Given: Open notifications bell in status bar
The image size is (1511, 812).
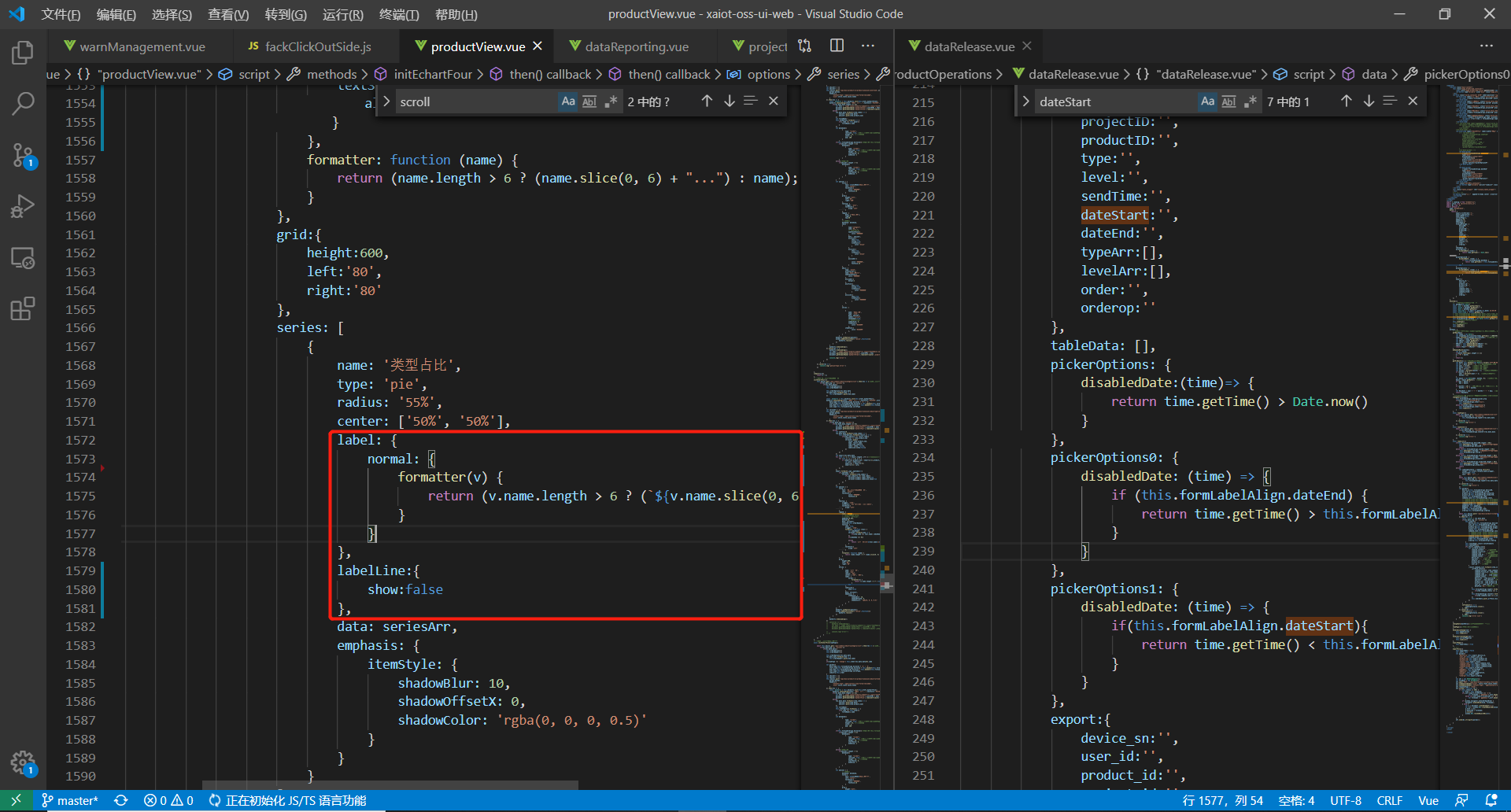Looking at the screenshot, I should 1491,800.
